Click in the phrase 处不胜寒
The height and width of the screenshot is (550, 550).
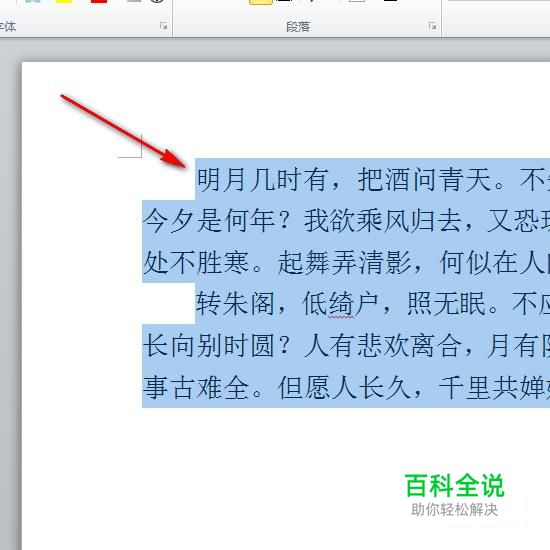tap(196, 262)
